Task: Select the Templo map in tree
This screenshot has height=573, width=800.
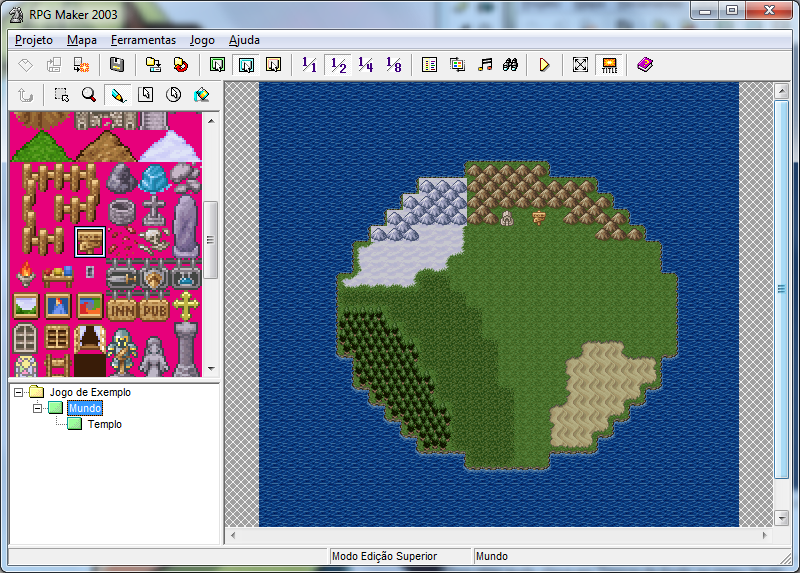Action: tap(105, 424)
